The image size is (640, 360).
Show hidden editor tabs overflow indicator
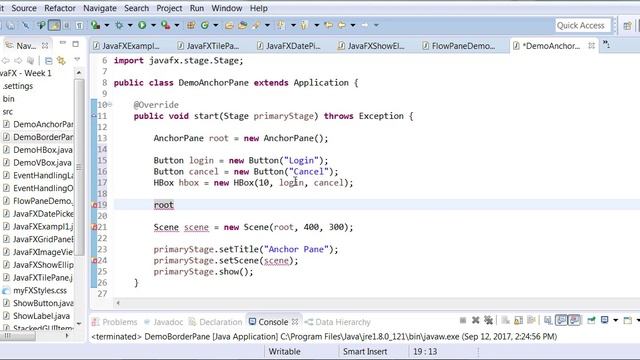pyautogui.click(x=607, y=45)
